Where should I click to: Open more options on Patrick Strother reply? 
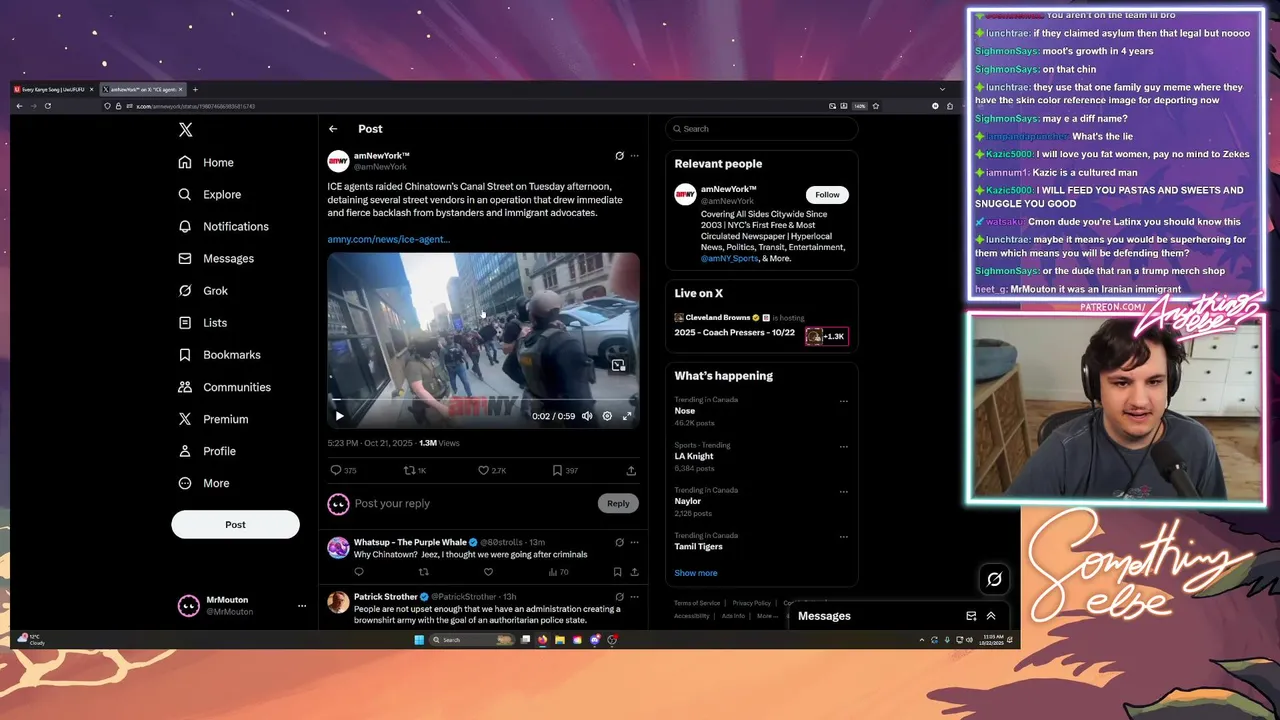[x=634, y=596]
